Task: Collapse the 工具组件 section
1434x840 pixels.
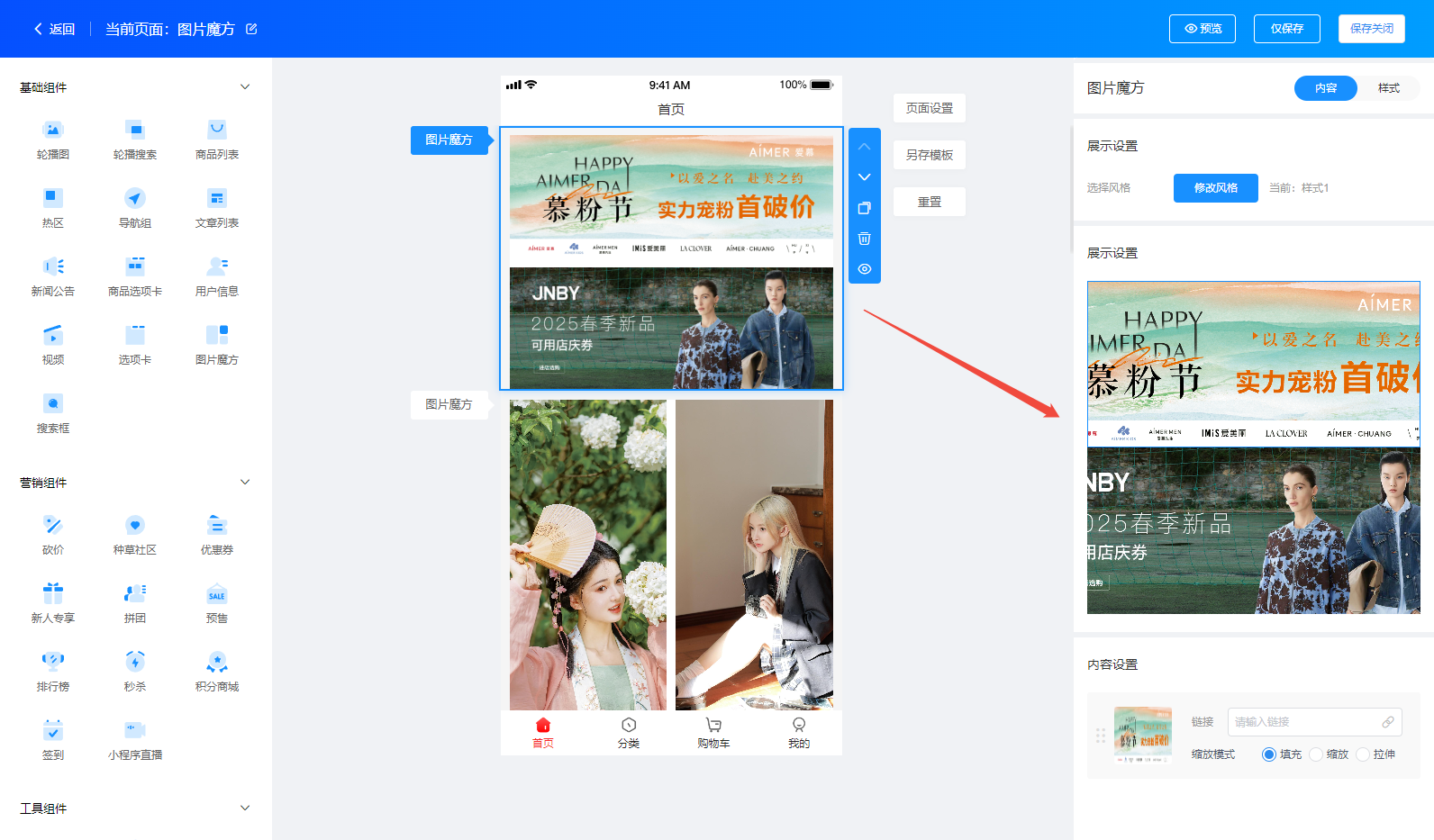Action: click(245, 808)
